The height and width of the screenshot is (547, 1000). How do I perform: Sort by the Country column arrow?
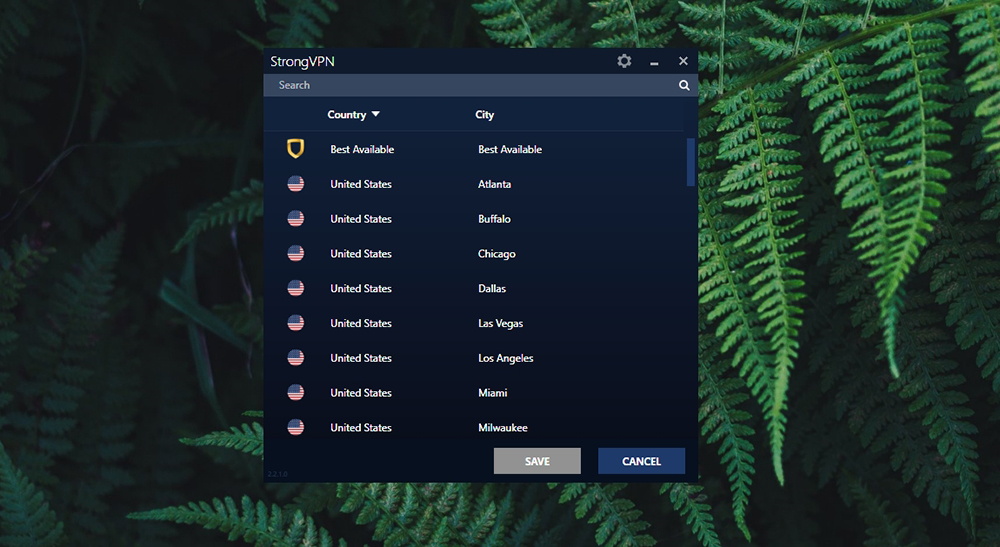pyautogui.click(x=376, y=114)
